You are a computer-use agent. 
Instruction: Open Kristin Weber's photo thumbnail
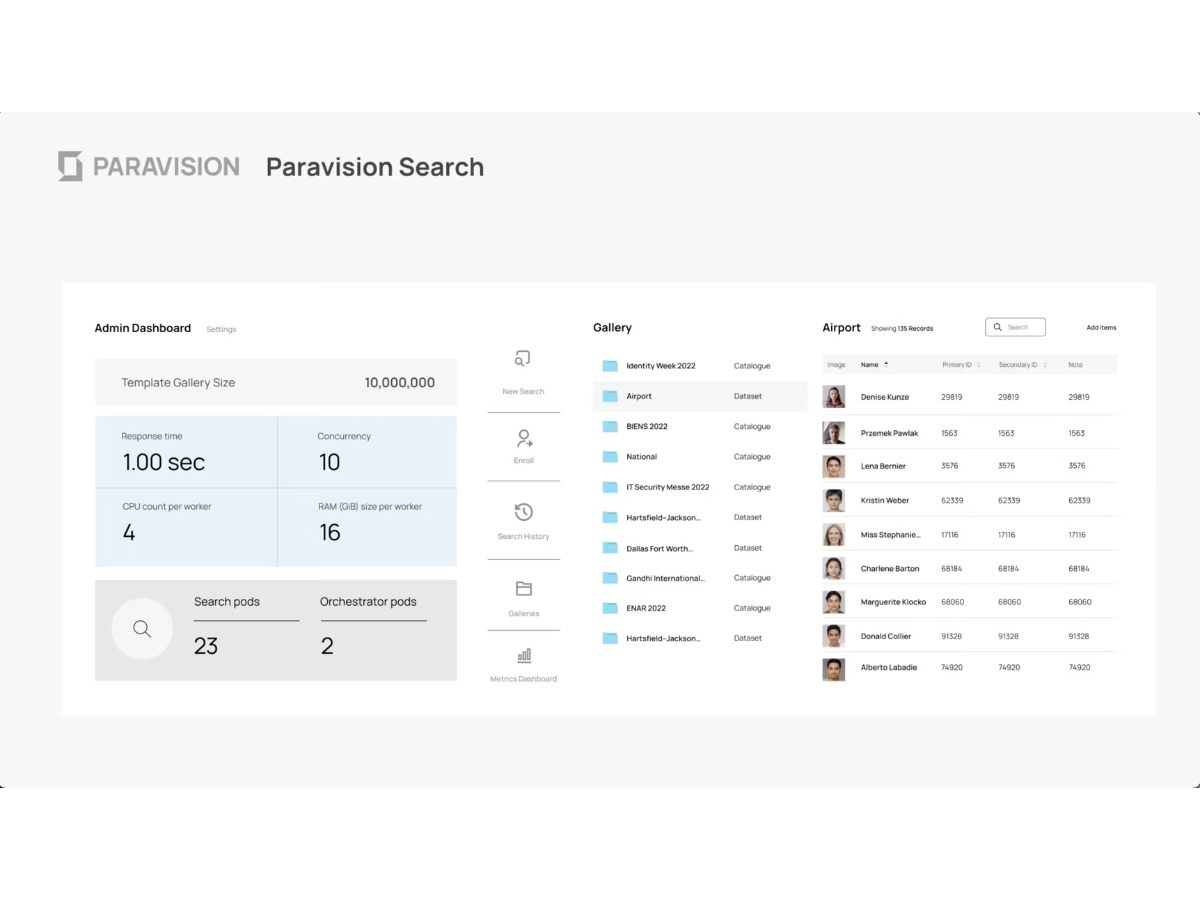[x=834, y=500]
